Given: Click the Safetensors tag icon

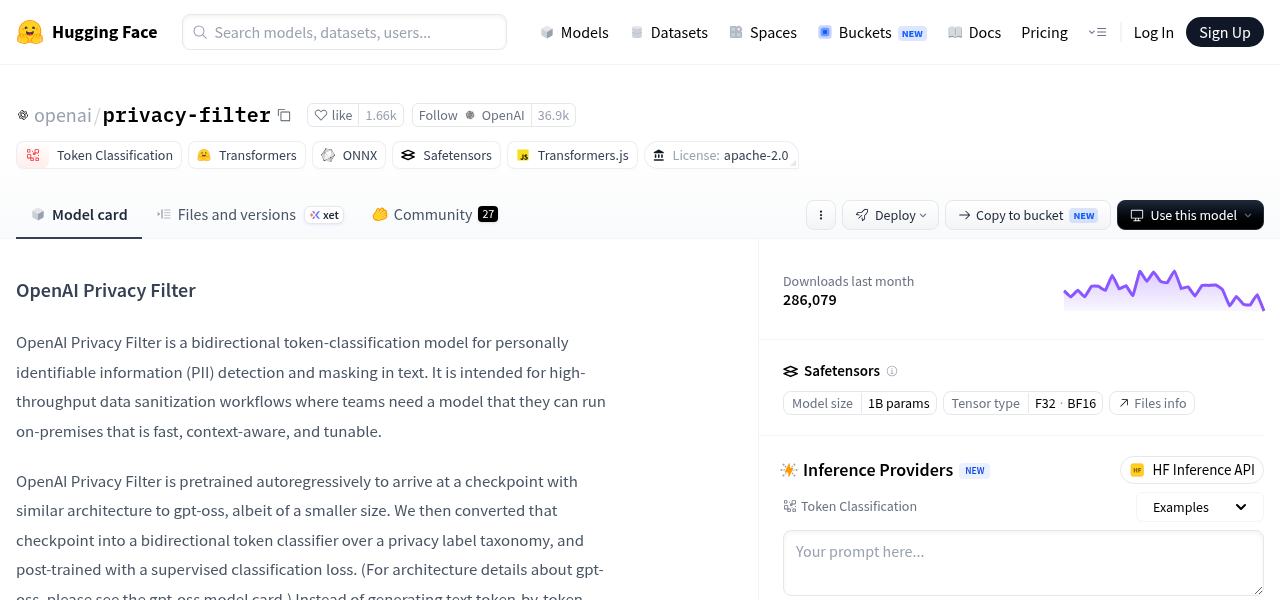Looking at the screenshot, I should [408, 155].
